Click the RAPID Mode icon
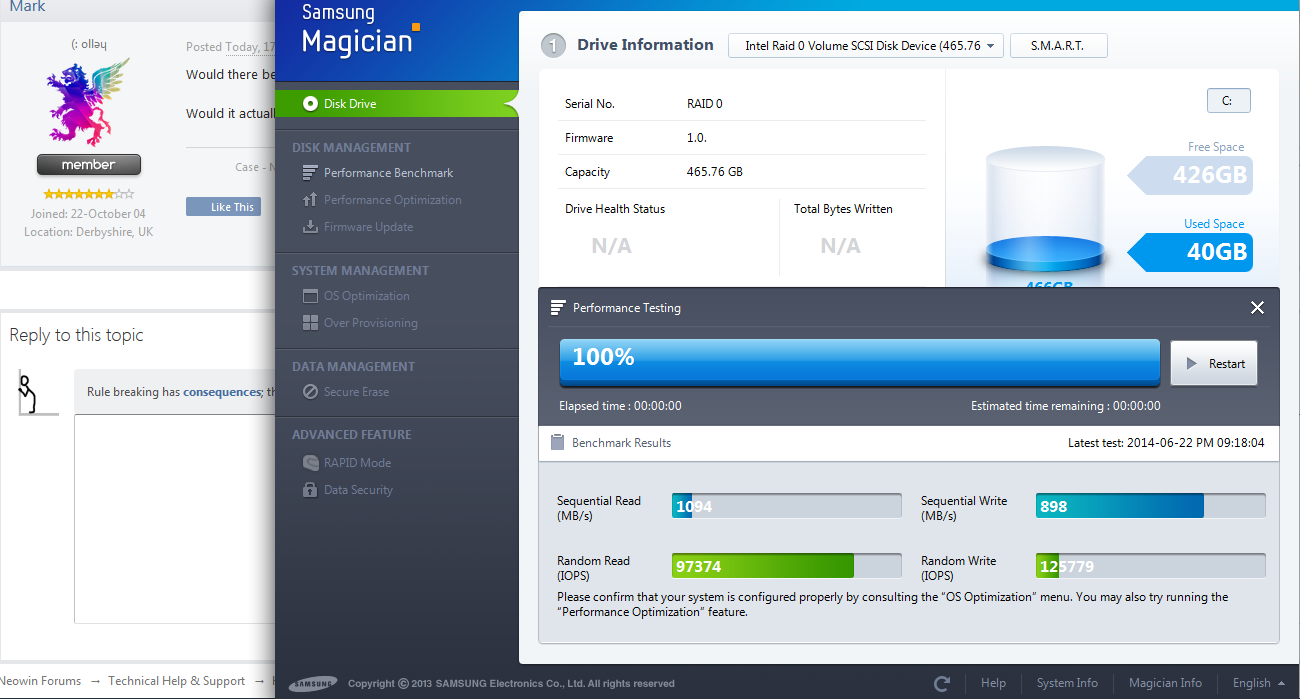Viewport: 1300px width, 699px height. tap(309, 463)
